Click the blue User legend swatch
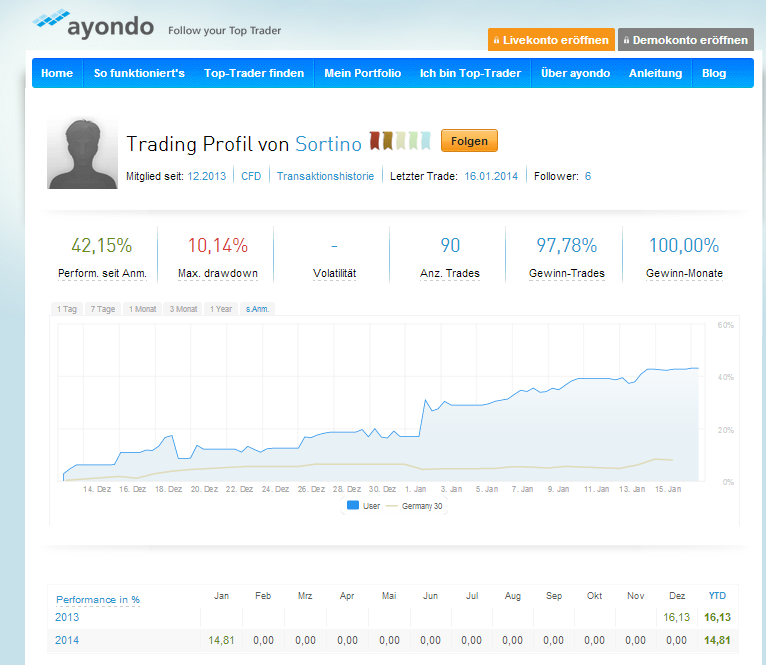The image size is (766, 665). [x=352, y=505]
